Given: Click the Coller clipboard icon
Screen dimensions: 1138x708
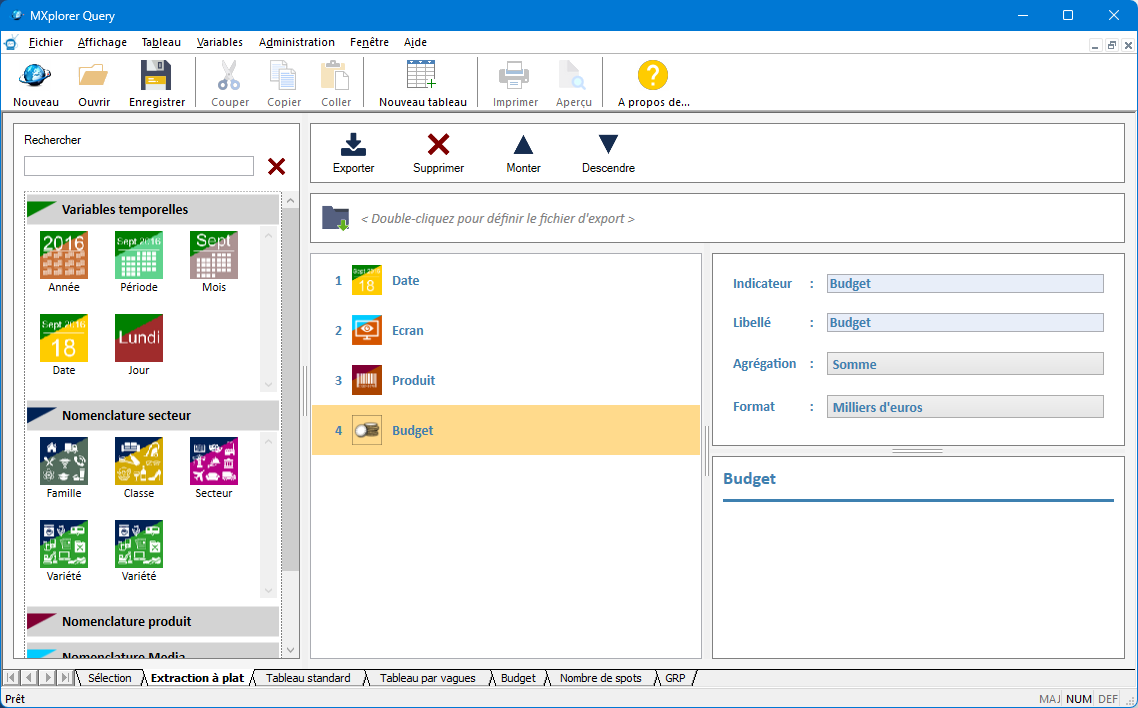Looking at the screenshot, I should pyautogui.click(x=335, y=75).
